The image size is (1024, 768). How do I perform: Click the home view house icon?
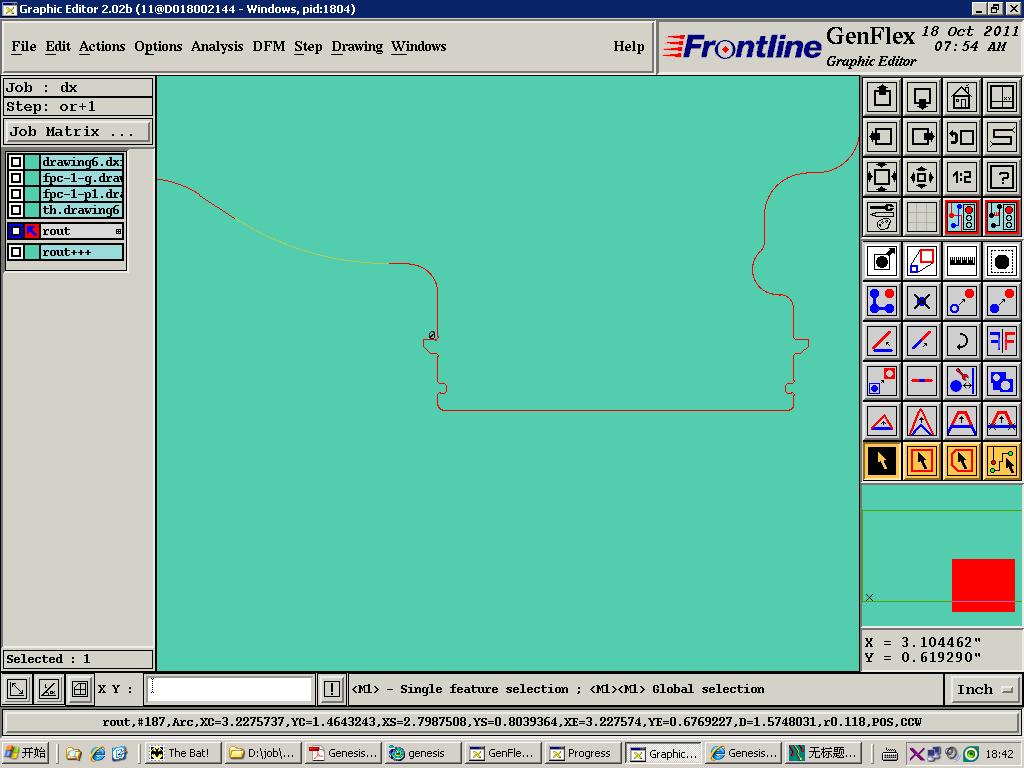coord(962,97)
